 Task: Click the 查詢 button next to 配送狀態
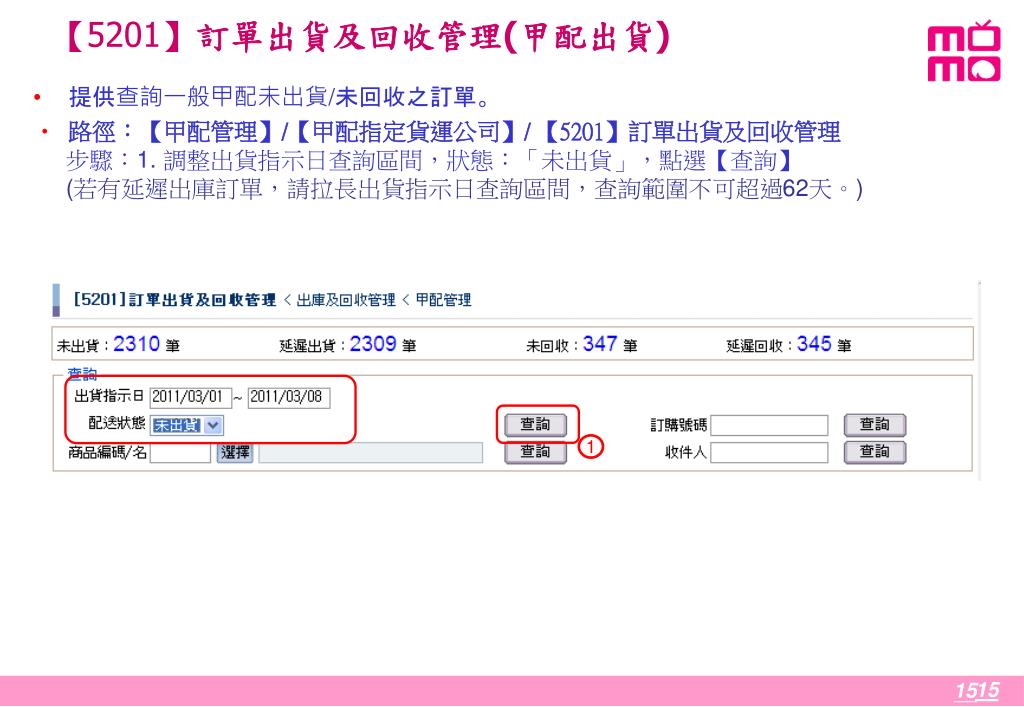[535, 425]
